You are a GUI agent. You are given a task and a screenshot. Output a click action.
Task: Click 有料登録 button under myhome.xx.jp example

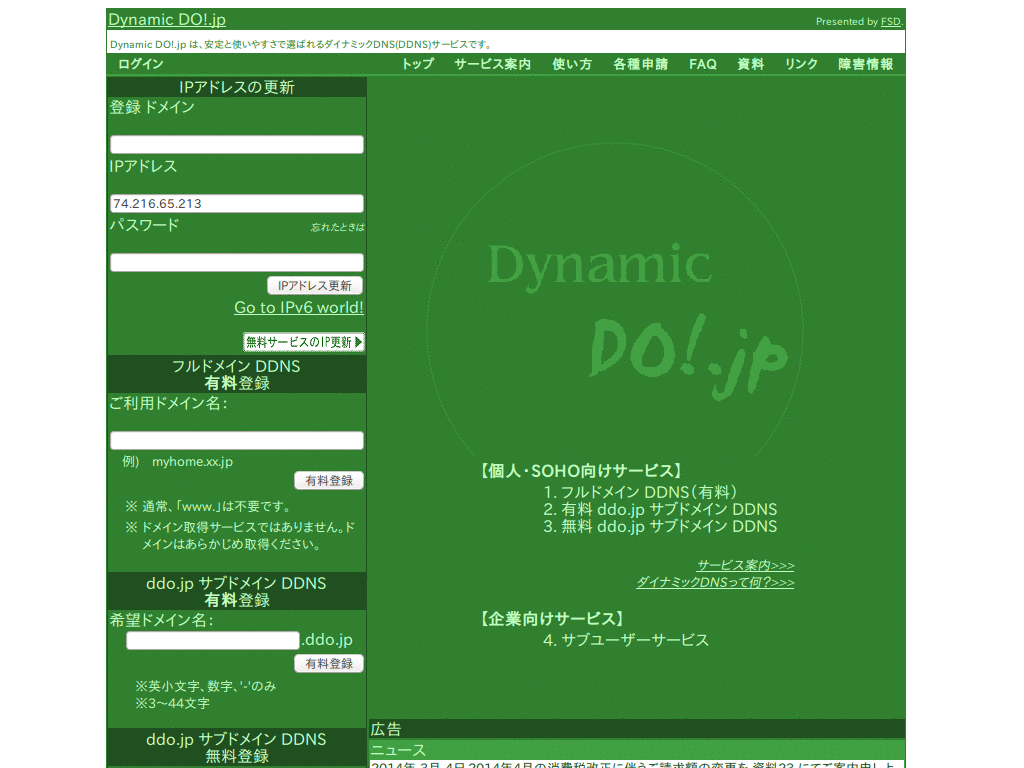coord(329,481)
